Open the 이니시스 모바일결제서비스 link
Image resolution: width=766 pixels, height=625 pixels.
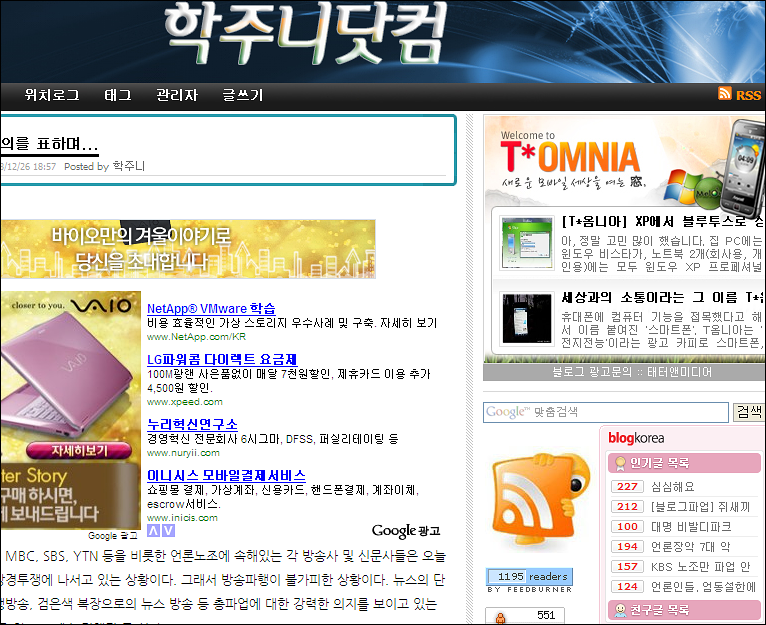pos(227,475)
